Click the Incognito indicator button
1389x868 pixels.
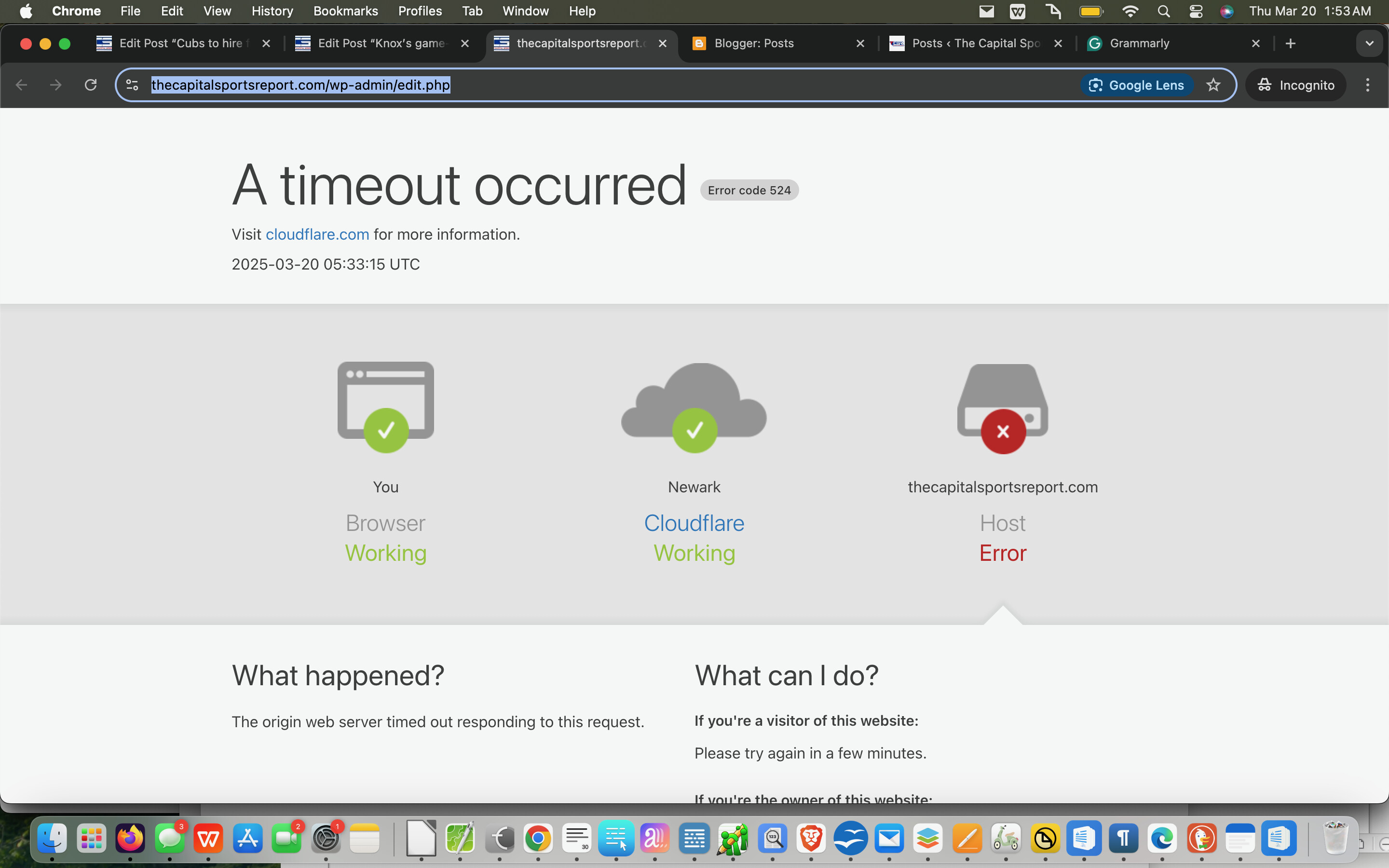1296,85
